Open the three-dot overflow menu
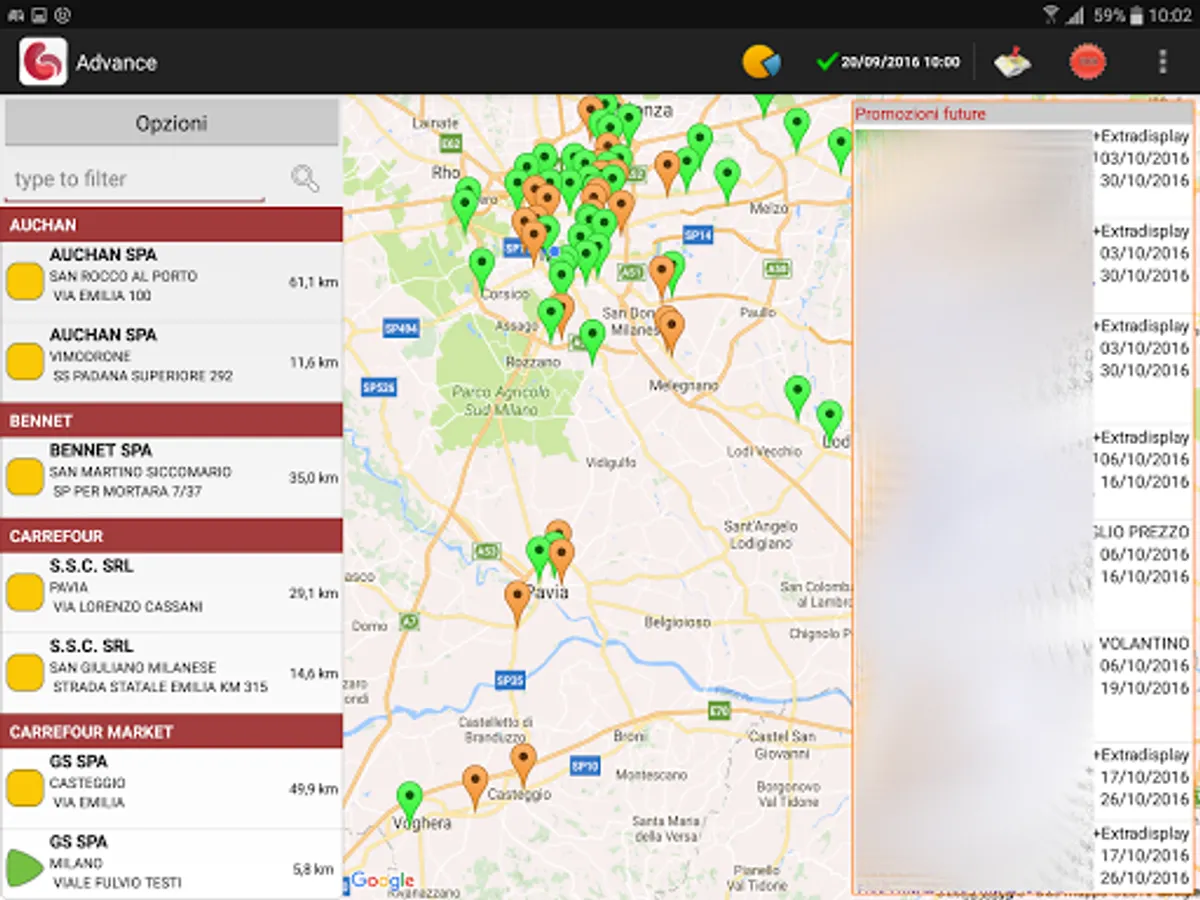This screenshot has height=900, width=1200. pos(1162,62)
